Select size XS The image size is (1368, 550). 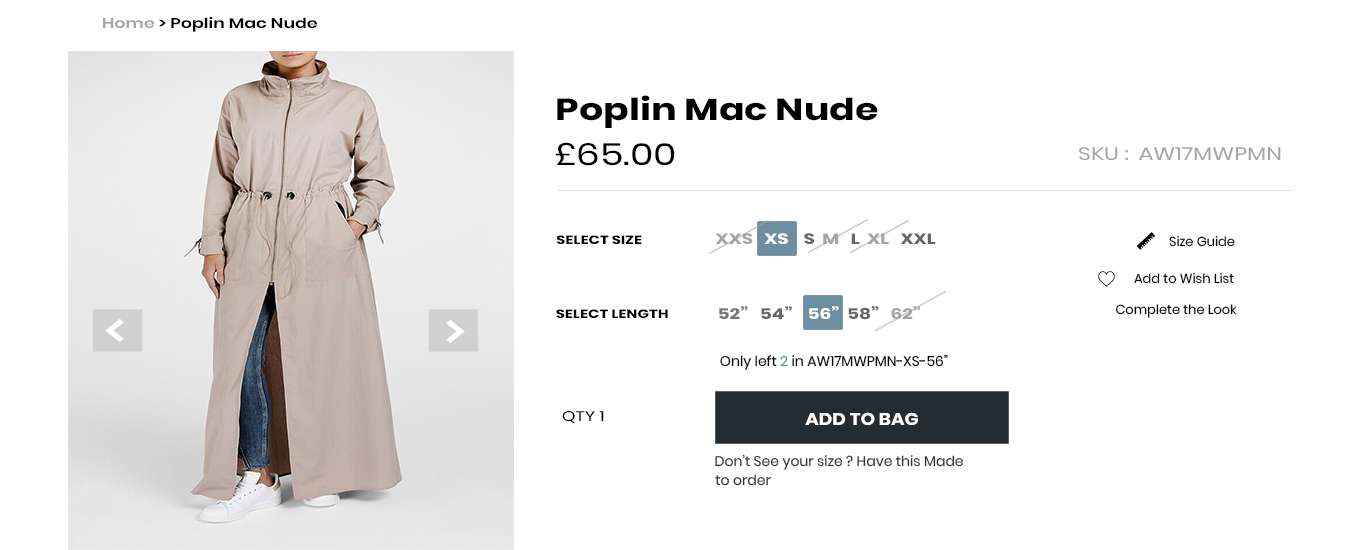(776, 239)
